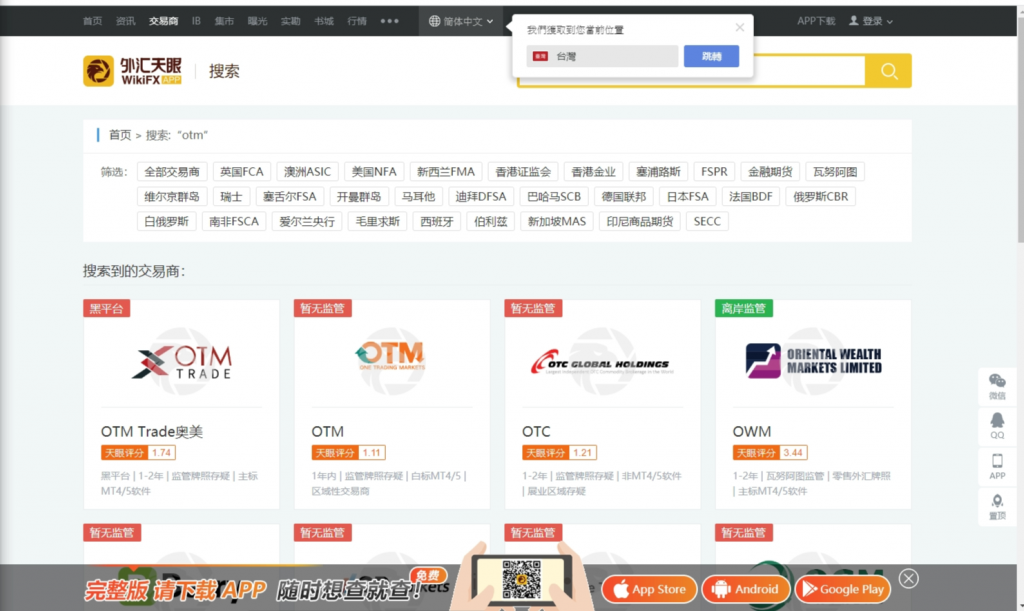Filter by SECC
The image size is (1024, 611).
coord(707,221)
